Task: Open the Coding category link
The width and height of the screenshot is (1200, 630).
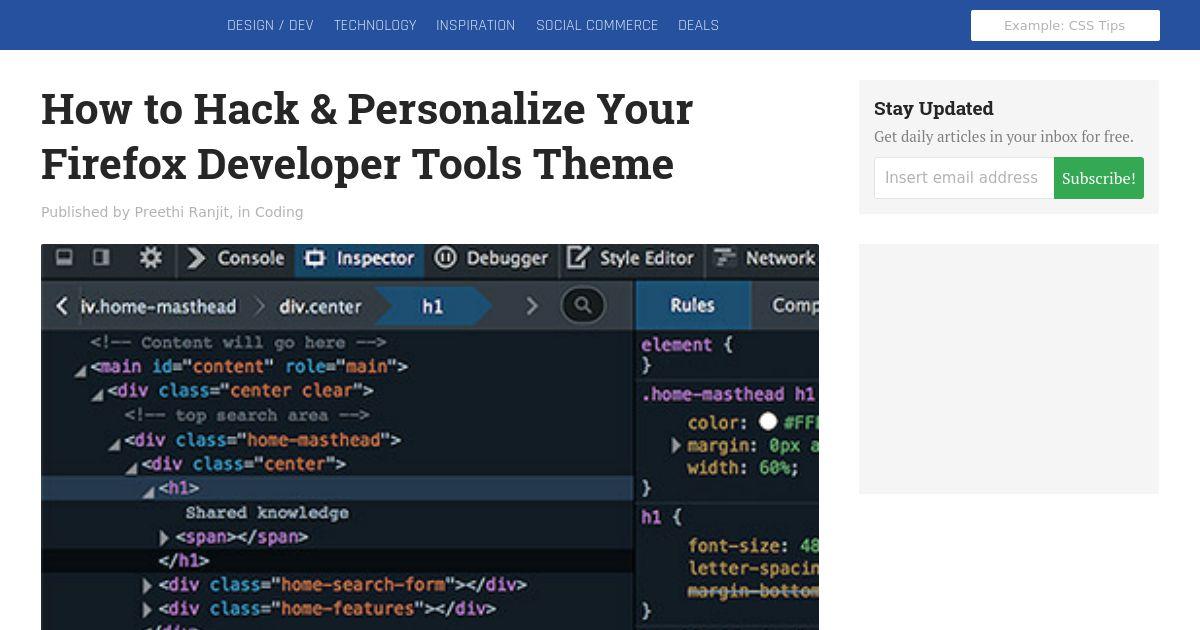Action: [x=279, y=212]
